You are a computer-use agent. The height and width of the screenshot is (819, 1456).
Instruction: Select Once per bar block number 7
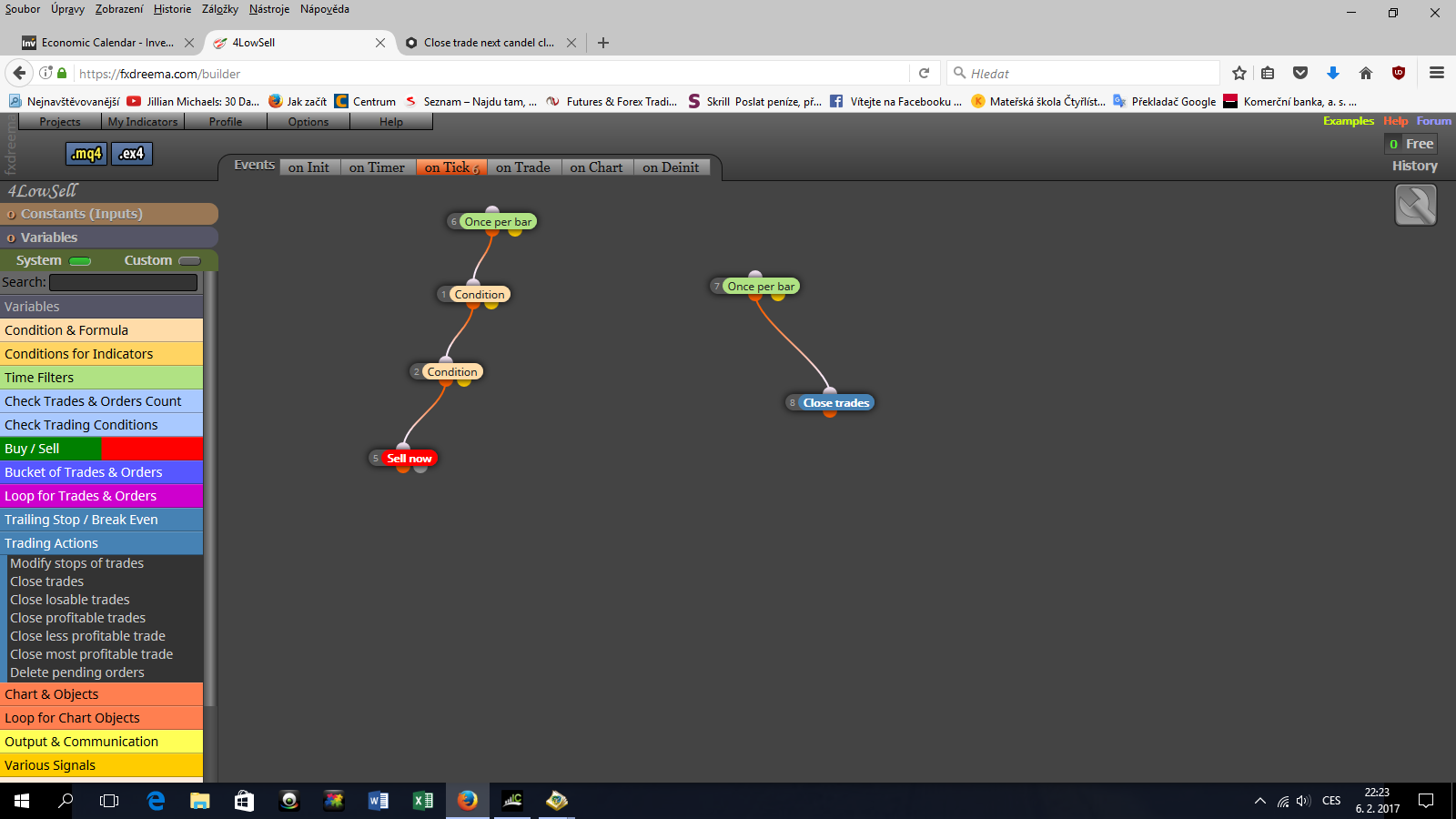click(x=761, y=287)
